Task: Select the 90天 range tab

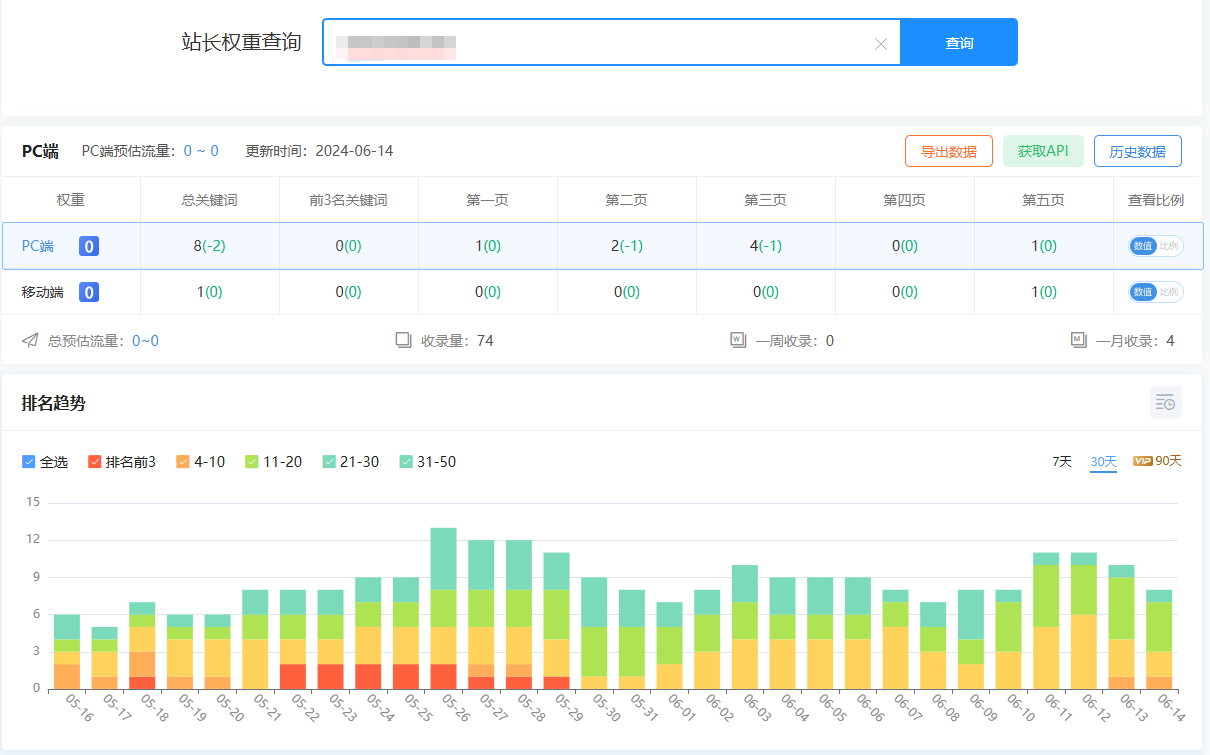Action: [1168, 461]
